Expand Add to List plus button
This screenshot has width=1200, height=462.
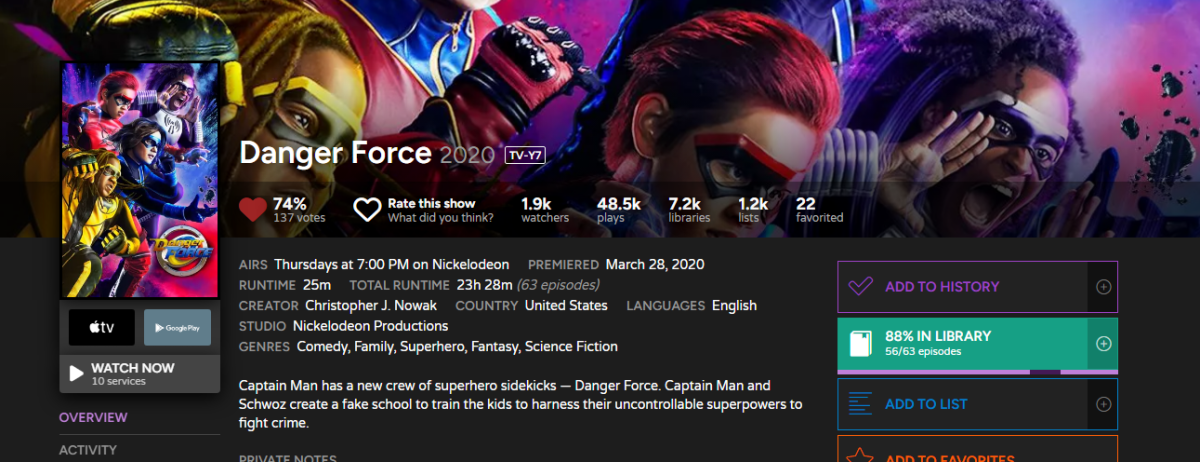pyautogui.click(x=1103, y=404)
